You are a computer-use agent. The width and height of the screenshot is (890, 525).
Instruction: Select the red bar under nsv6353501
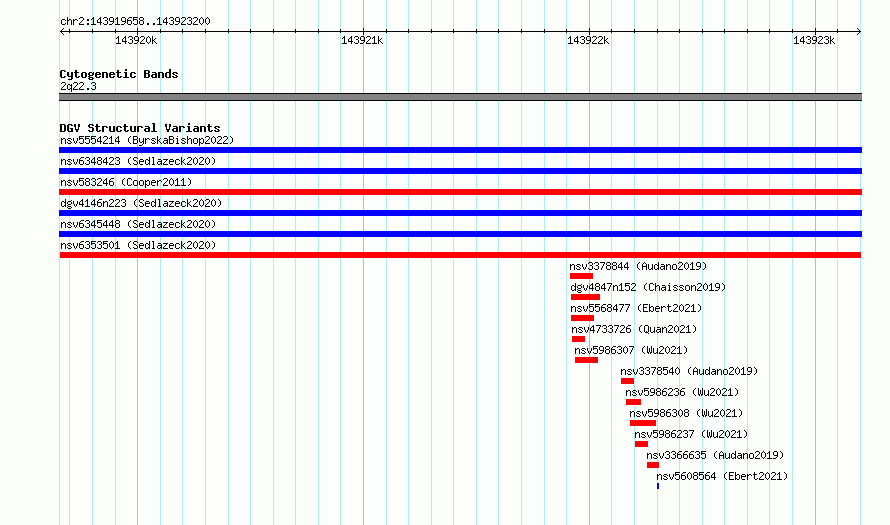coord(460,255)
